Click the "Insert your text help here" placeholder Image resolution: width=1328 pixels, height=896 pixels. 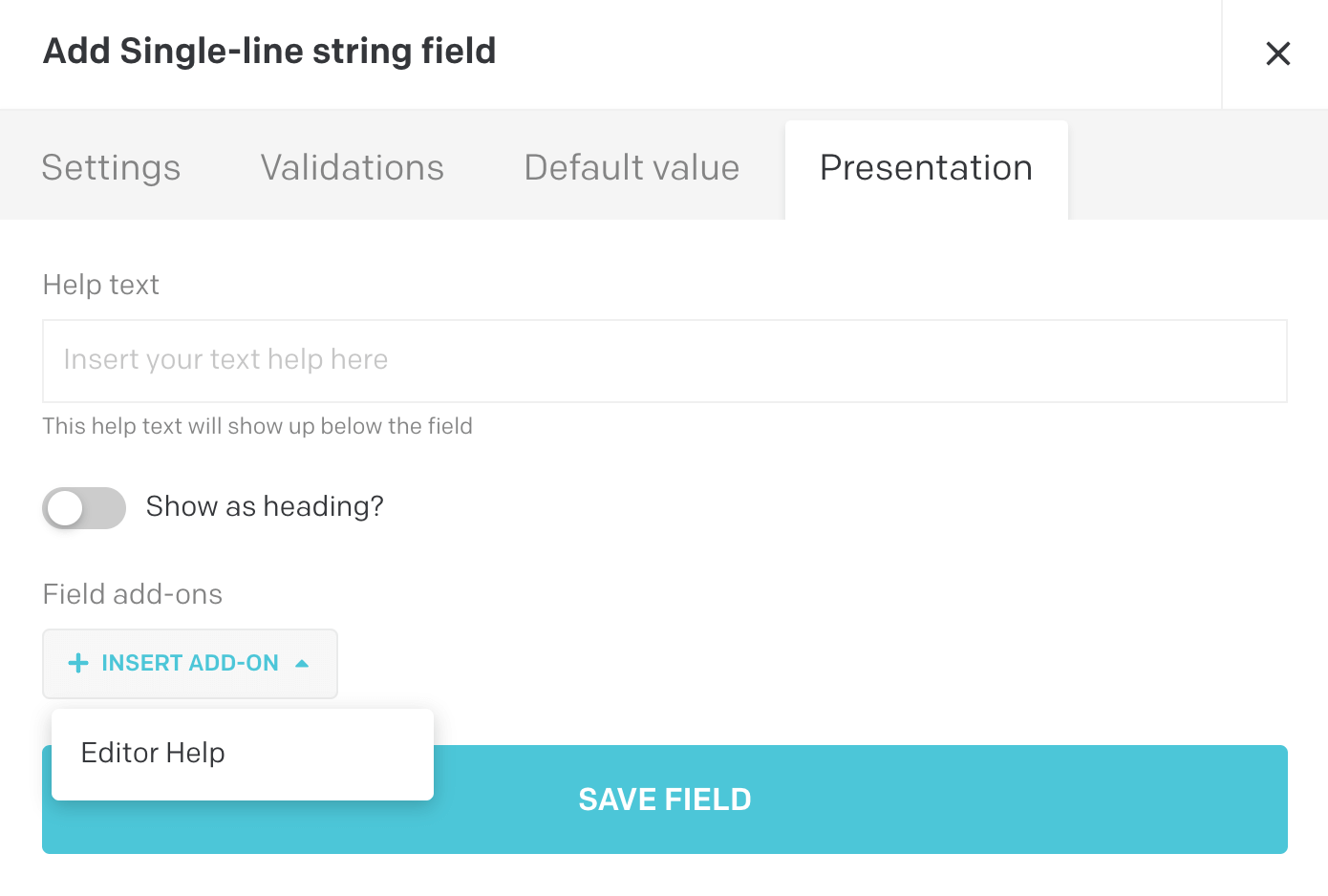pos(225,359)
